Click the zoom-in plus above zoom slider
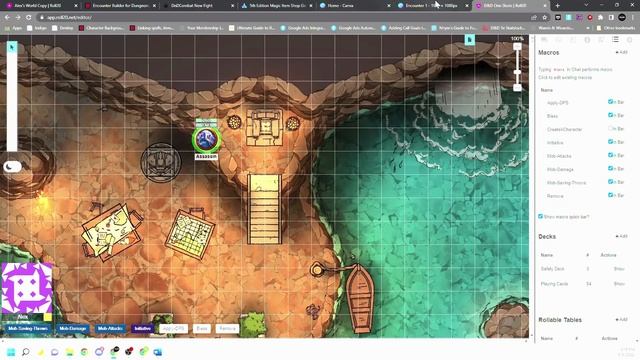The image size is (640, 360). 517,47
